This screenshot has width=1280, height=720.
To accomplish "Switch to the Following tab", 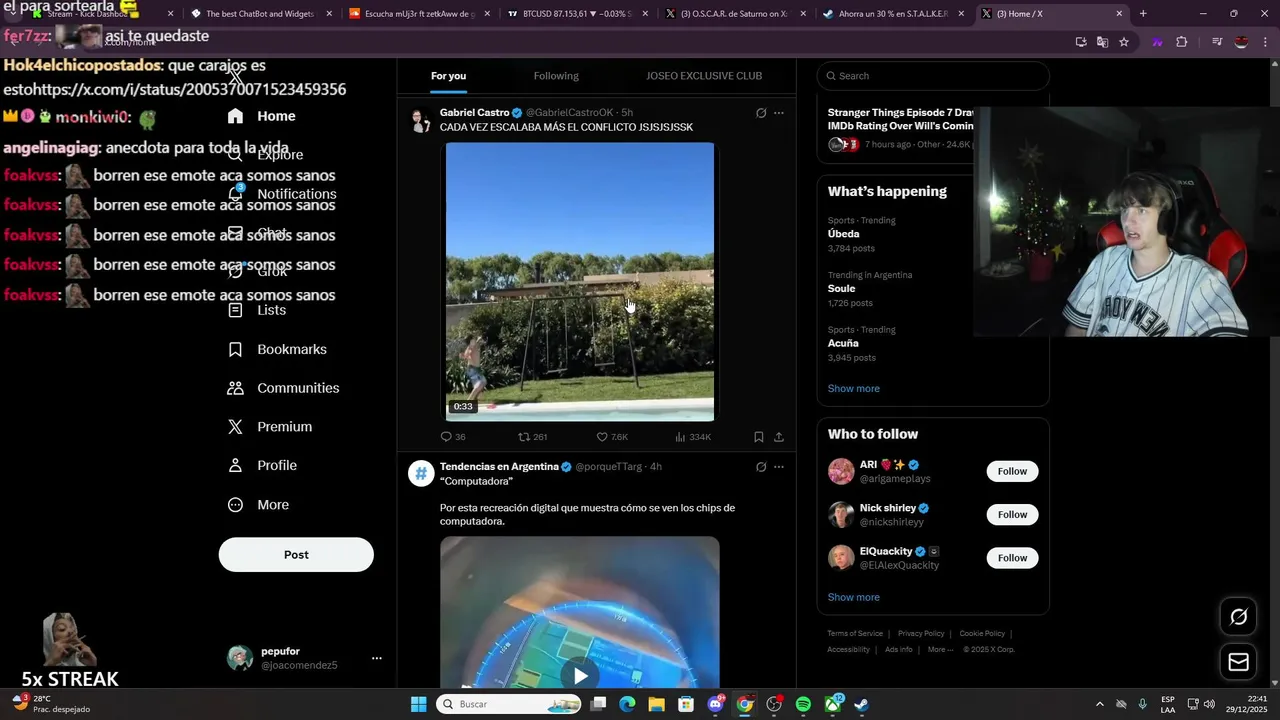I will click(x=556, y=76).
